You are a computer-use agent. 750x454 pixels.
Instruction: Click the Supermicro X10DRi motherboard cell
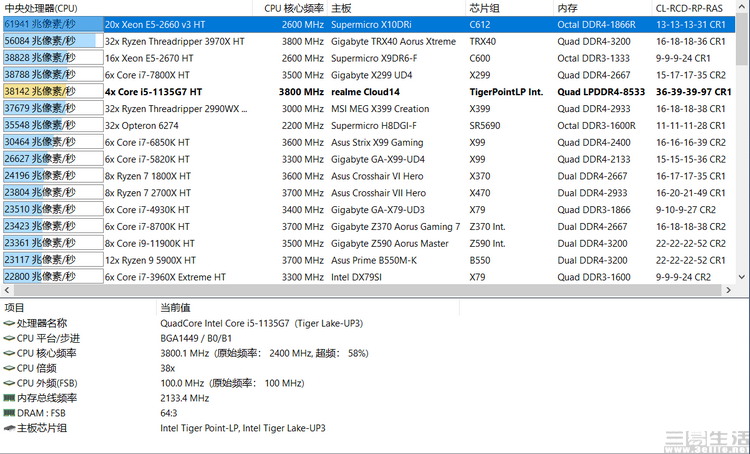pos(371,24)
